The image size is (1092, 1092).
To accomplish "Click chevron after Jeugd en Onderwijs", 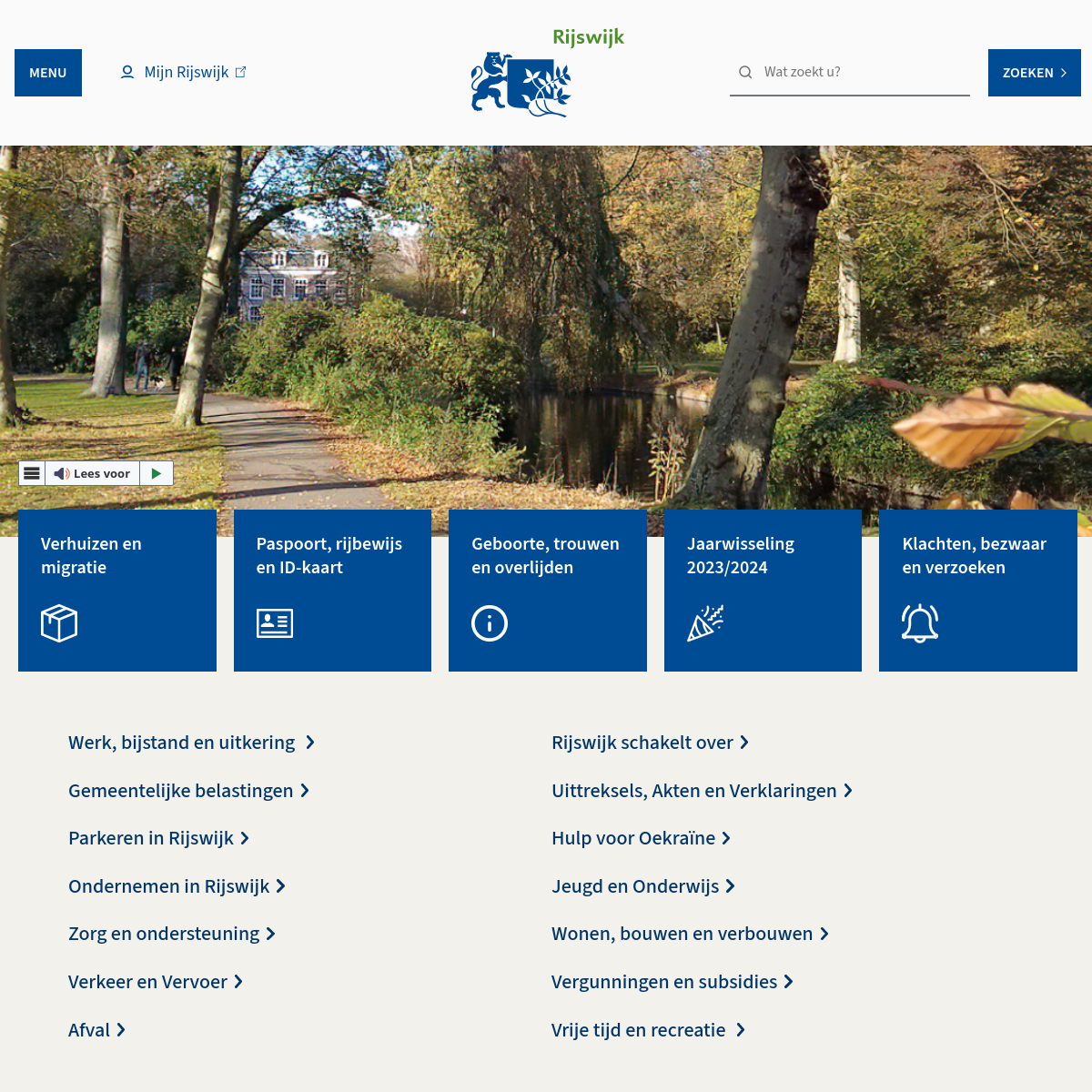I will point(731,886).
